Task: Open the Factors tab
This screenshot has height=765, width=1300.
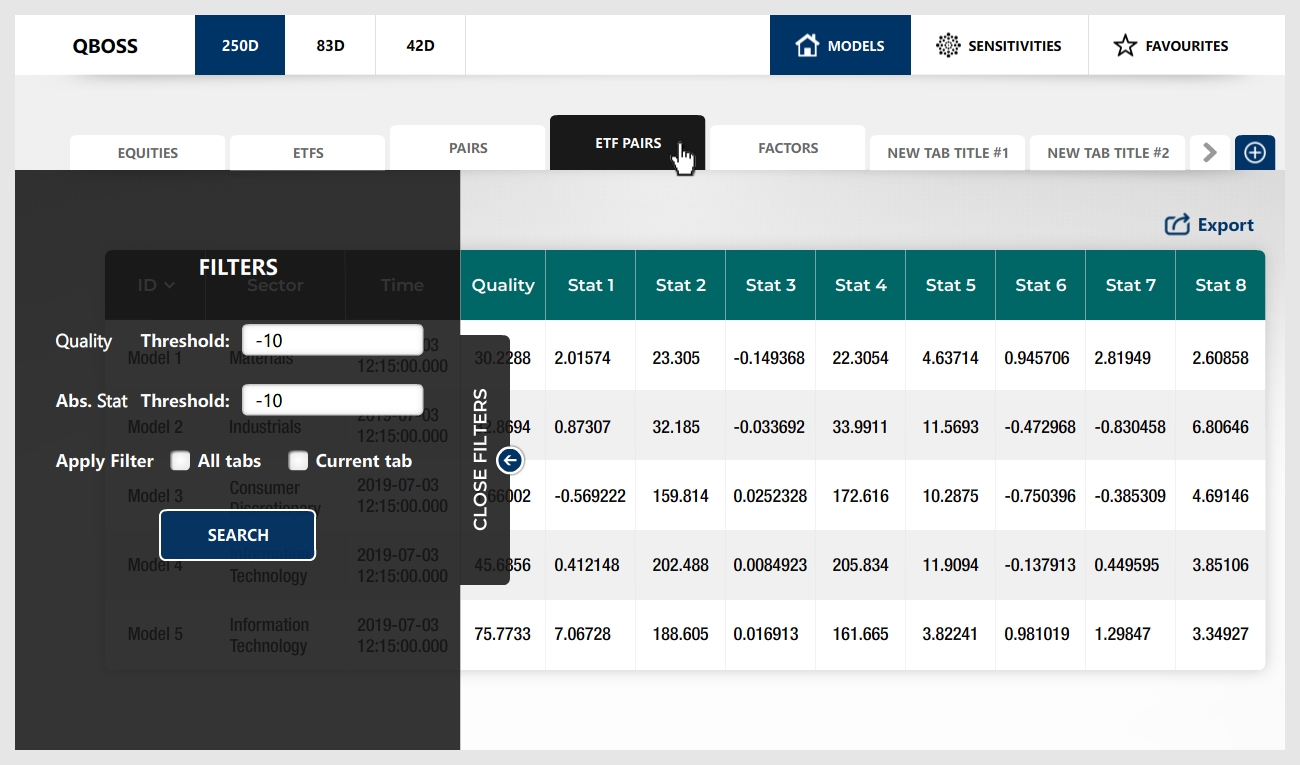Action: [x=787, y=148]
